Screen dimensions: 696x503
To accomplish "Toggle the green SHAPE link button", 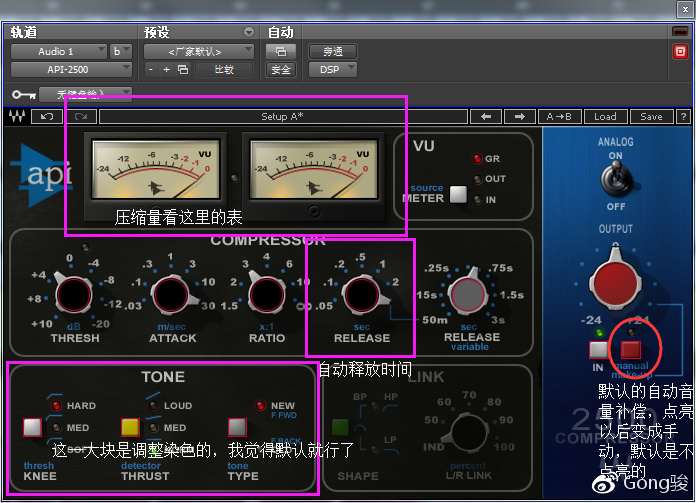I will click(x=340, y=427).
